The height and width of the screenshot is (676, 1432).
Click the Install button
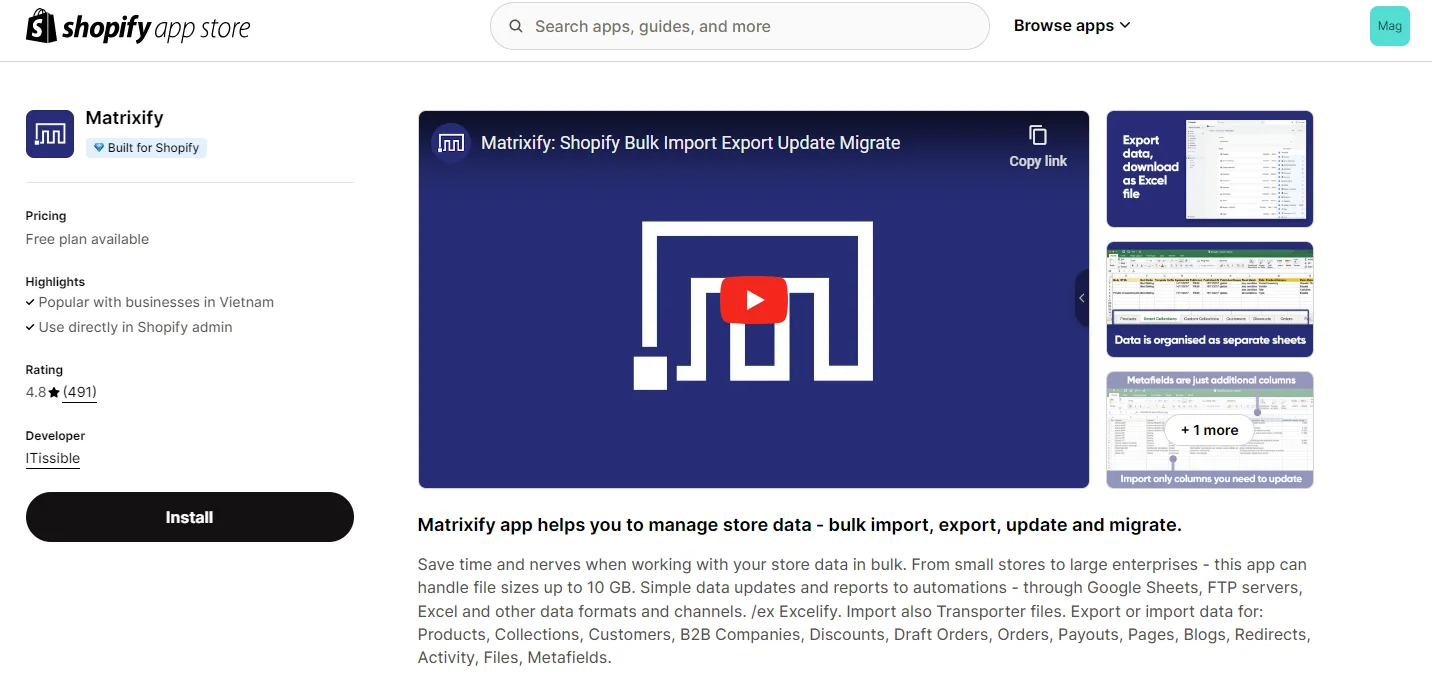click(190, 517)
